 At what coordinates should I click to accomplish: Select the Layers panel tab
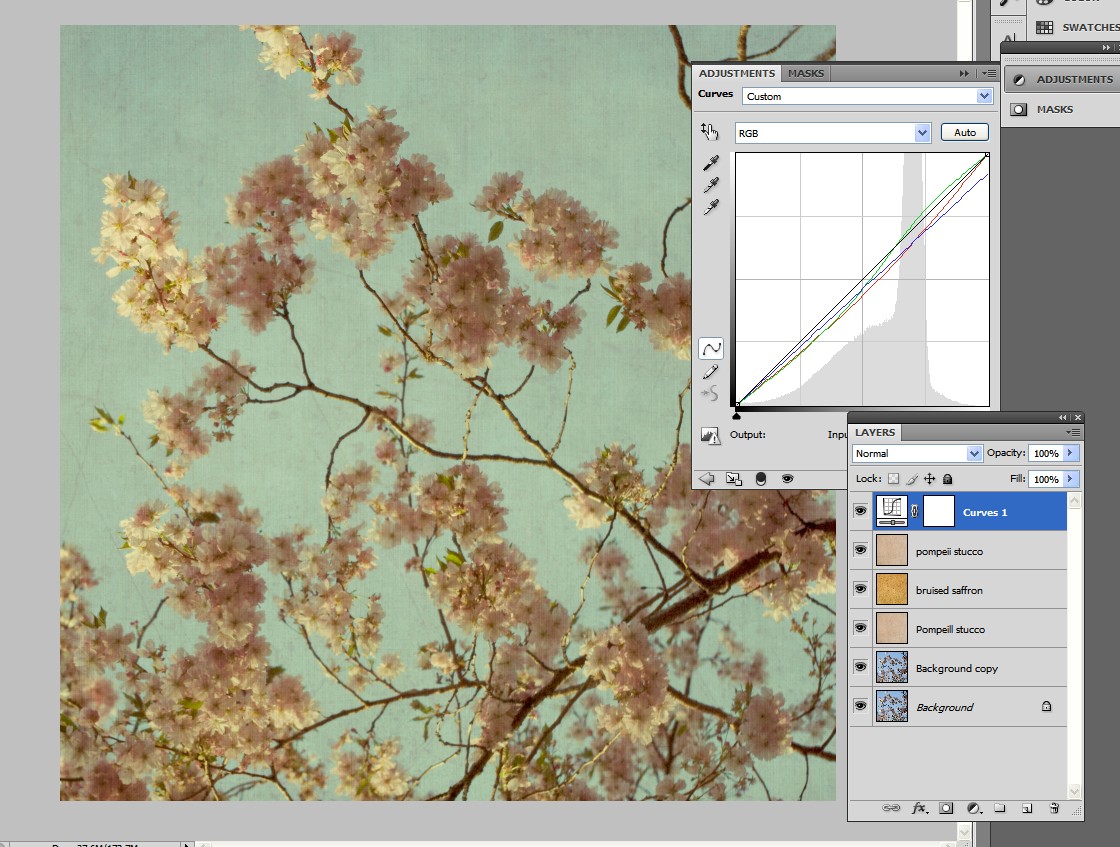[x=875, y=432]
